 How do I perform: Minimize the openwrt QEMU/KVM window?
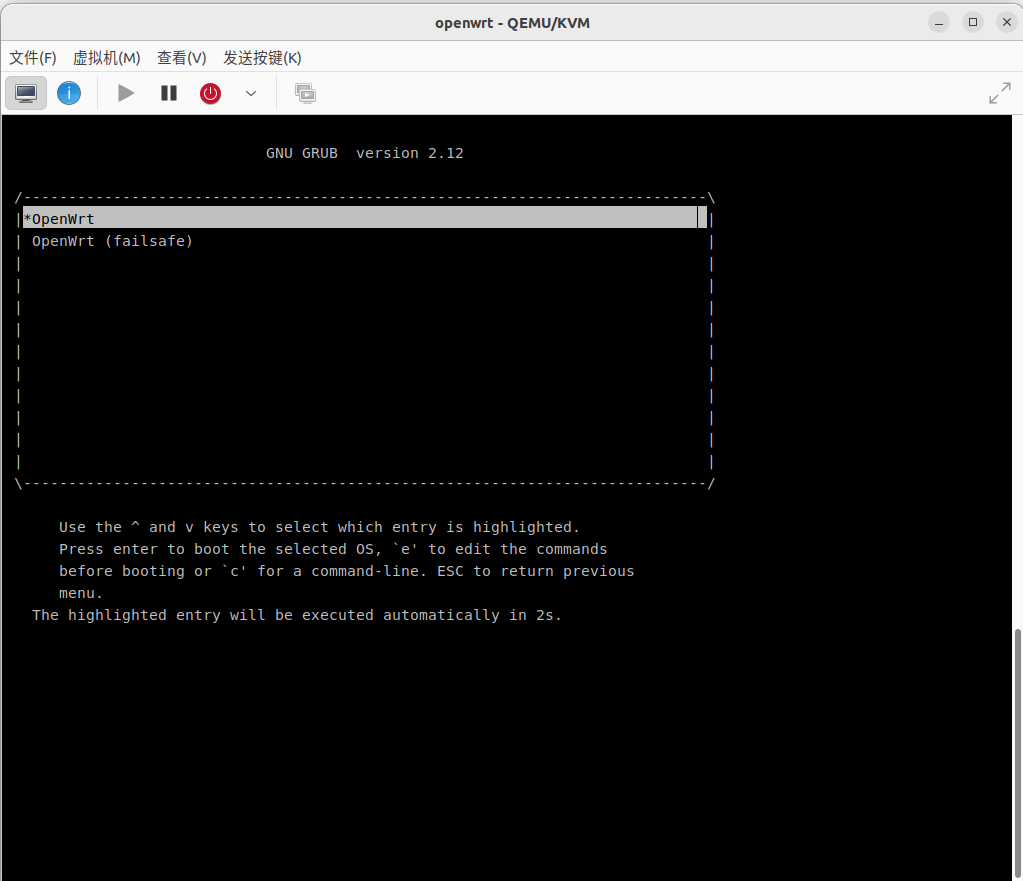pos(939,22)
